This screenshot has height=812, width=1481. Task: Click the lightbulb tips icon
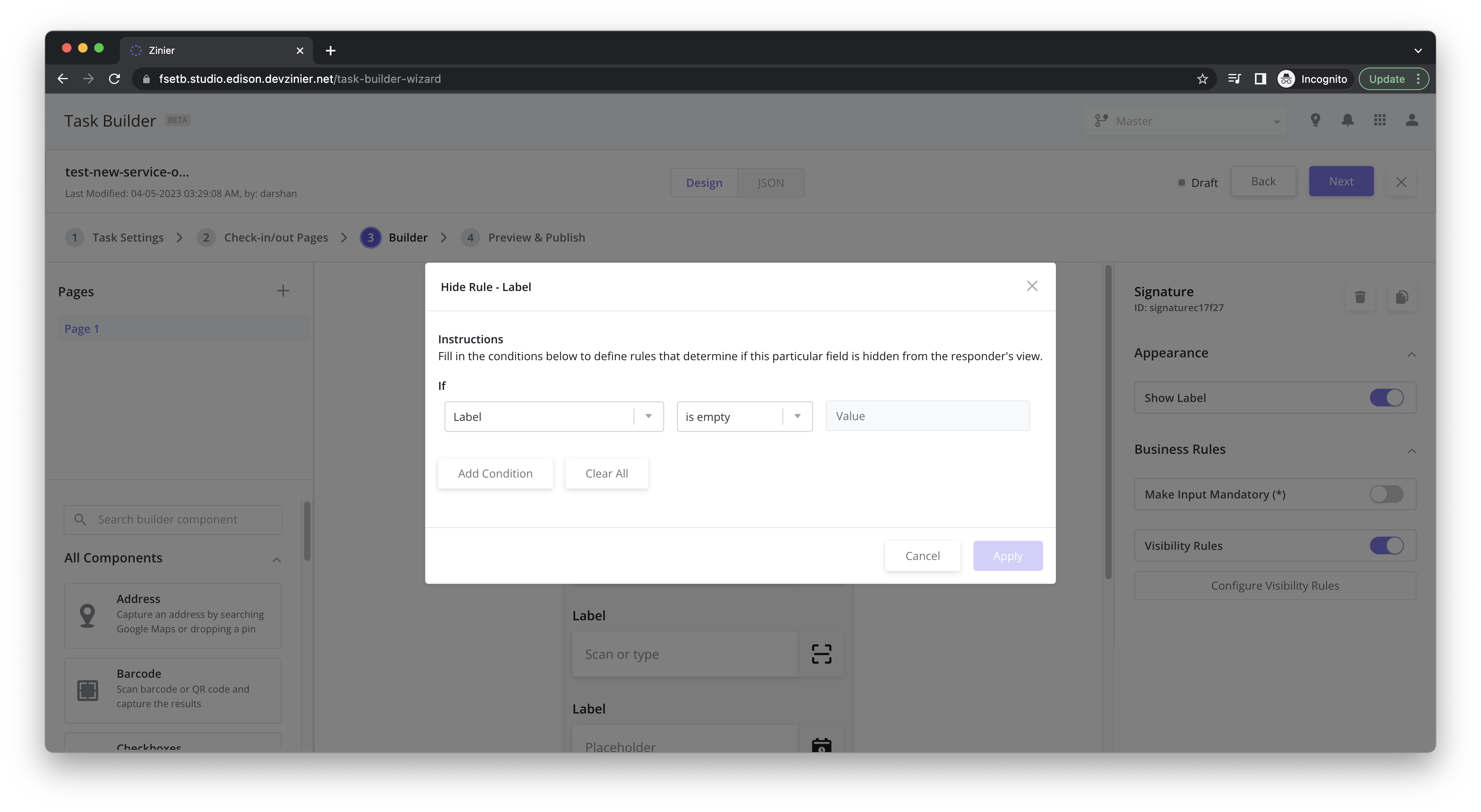point(1315,119)
